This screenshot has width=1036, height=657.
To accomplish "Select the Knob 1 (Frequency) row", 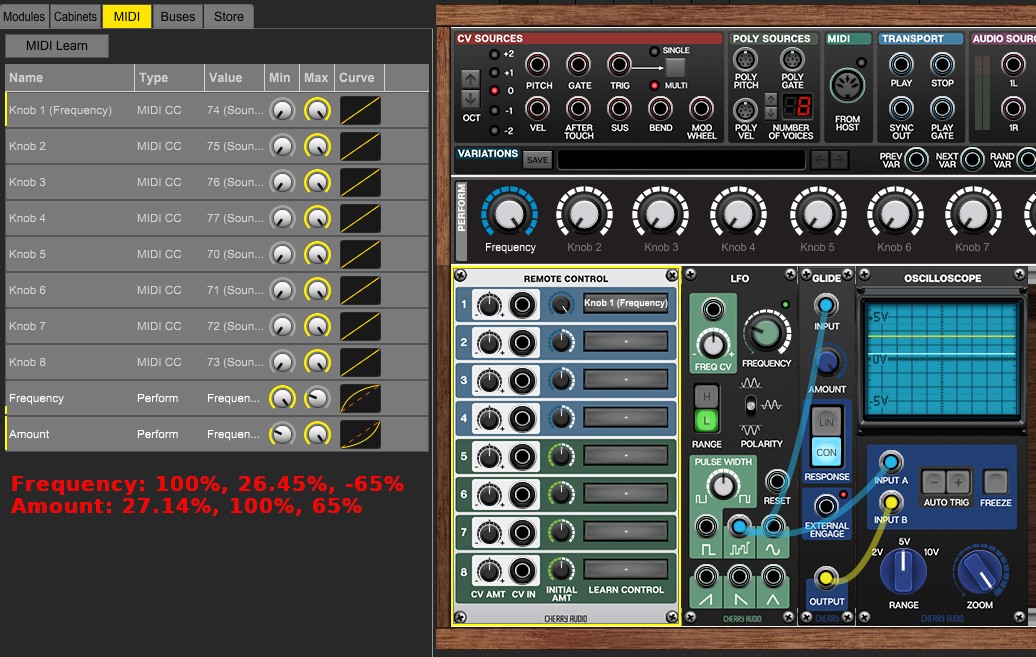I will 217,110.
